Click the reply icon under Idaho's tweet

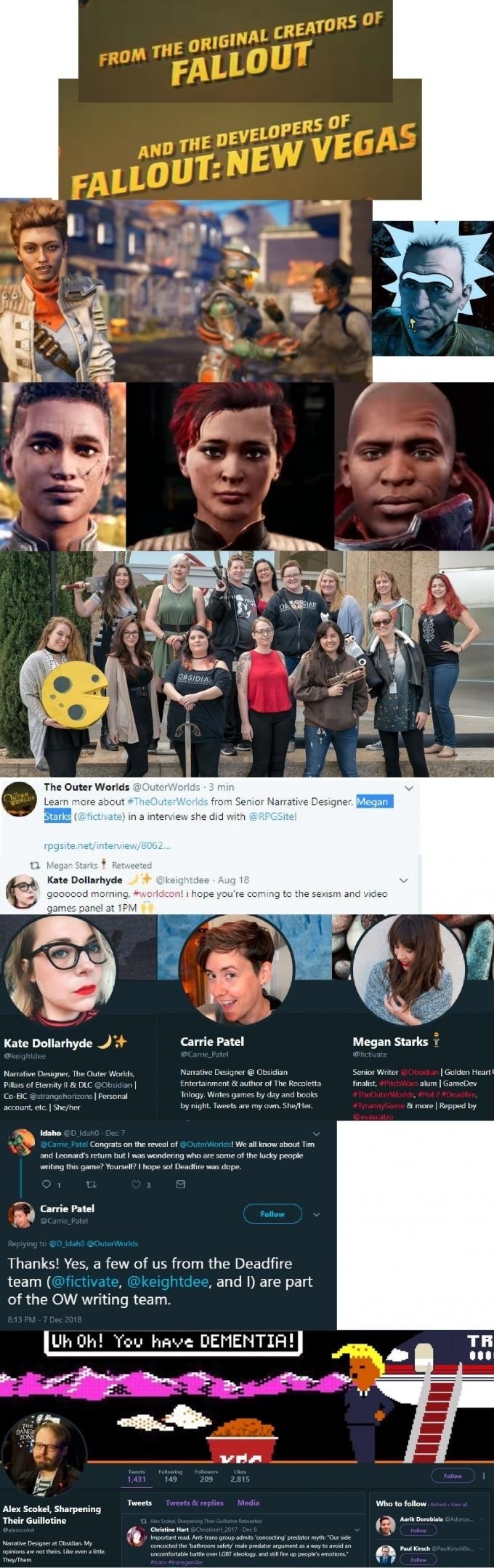pyautogui.click(x=47, y=1184)
